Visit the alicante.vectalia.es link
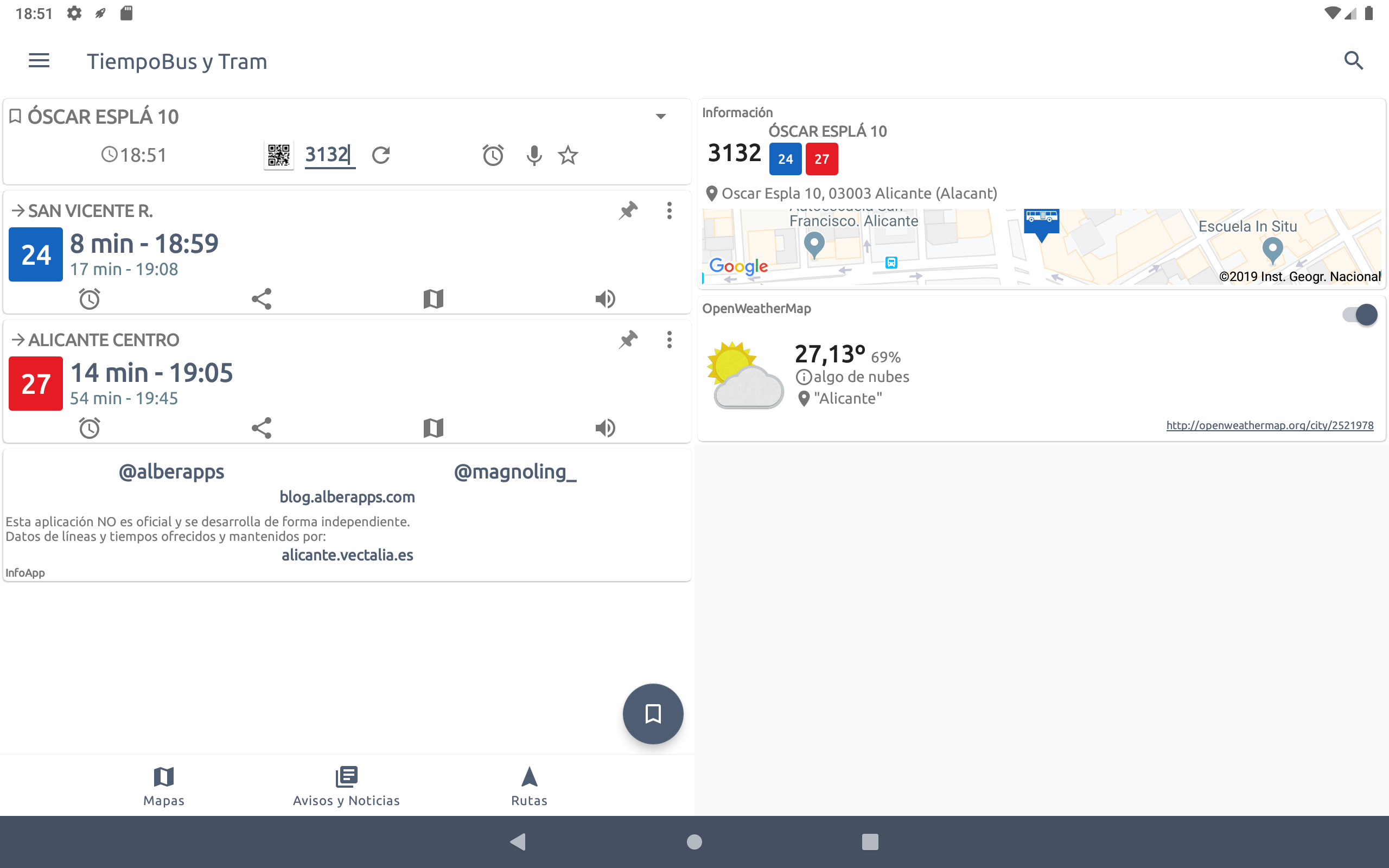The width and height of the screenshot is (1389, 868). point(347,555)
